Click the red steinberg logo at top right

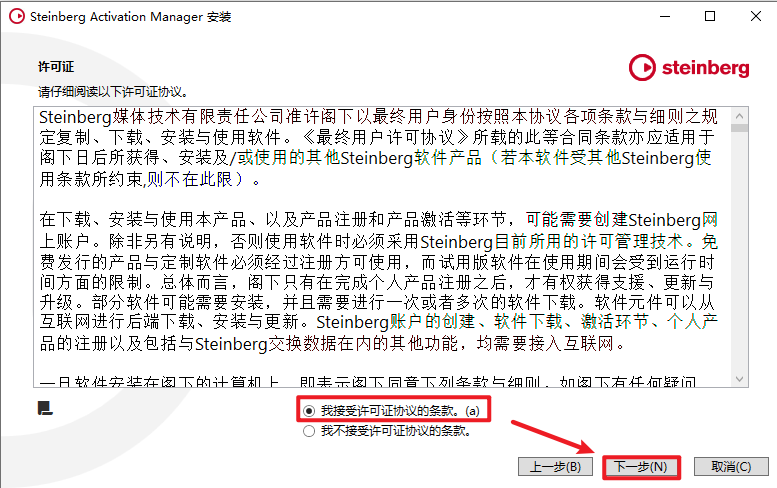tap(689, 68)
